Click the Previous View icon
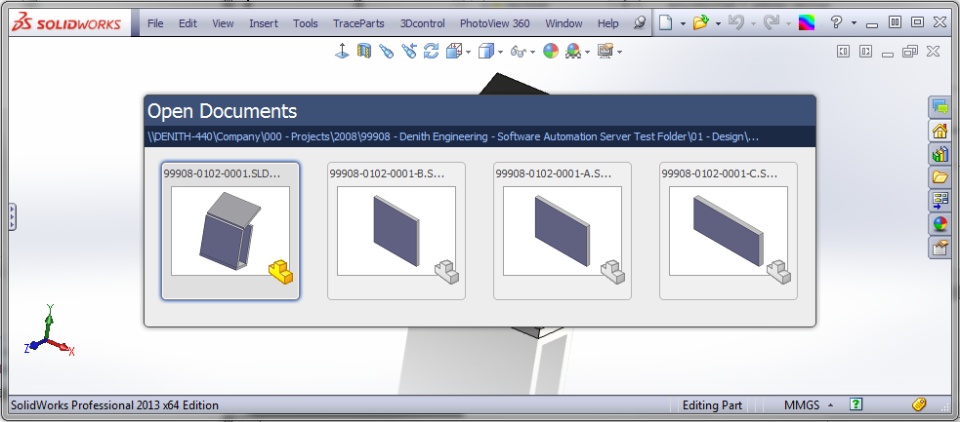960x422 pixels. pyautogui.click(x=408, y=51)
